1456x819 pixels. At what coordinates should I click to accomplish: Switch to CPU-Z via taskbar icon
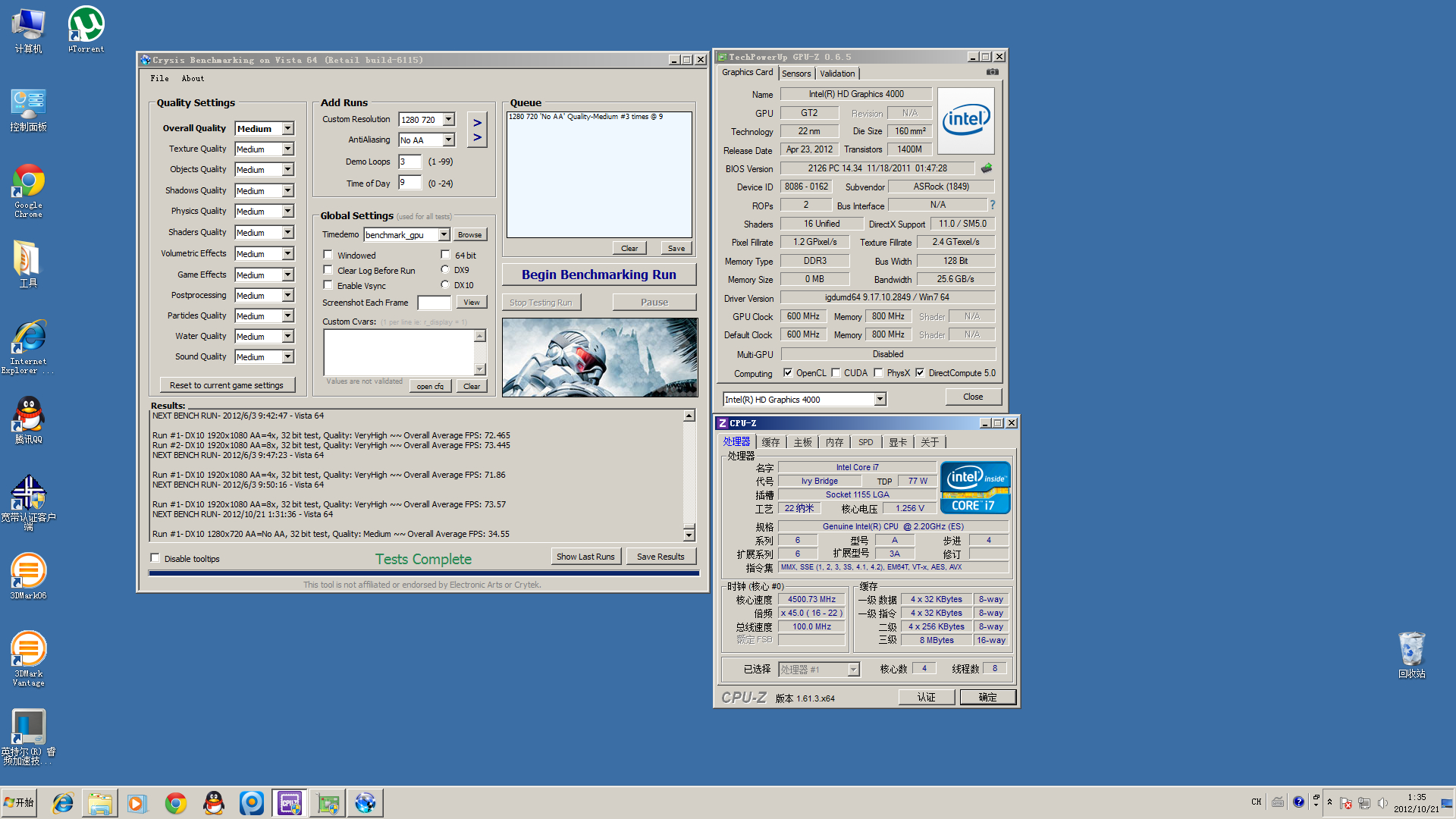coord(290,803)
